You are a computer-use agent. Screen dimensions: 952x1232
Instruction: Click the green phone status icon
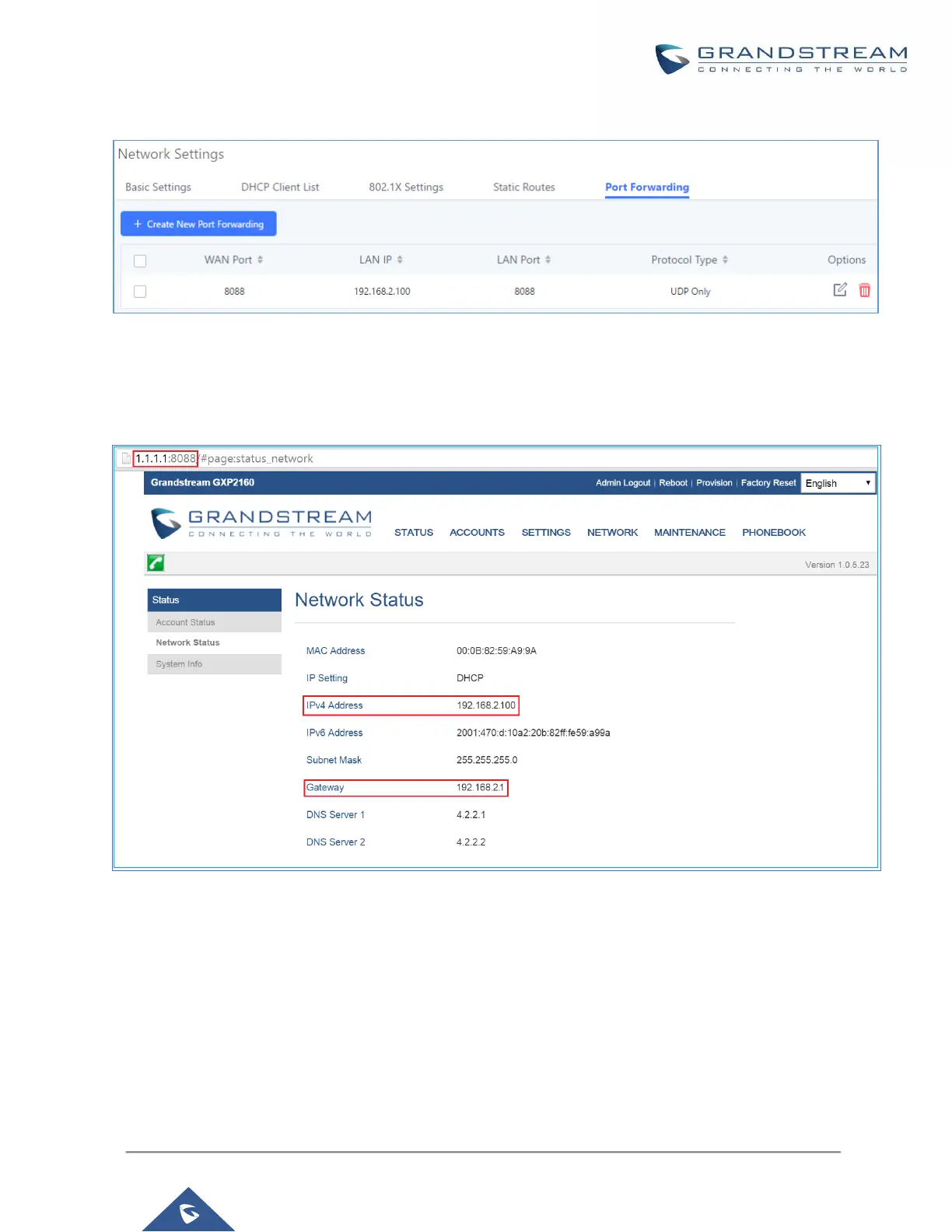tap(156, 563)
